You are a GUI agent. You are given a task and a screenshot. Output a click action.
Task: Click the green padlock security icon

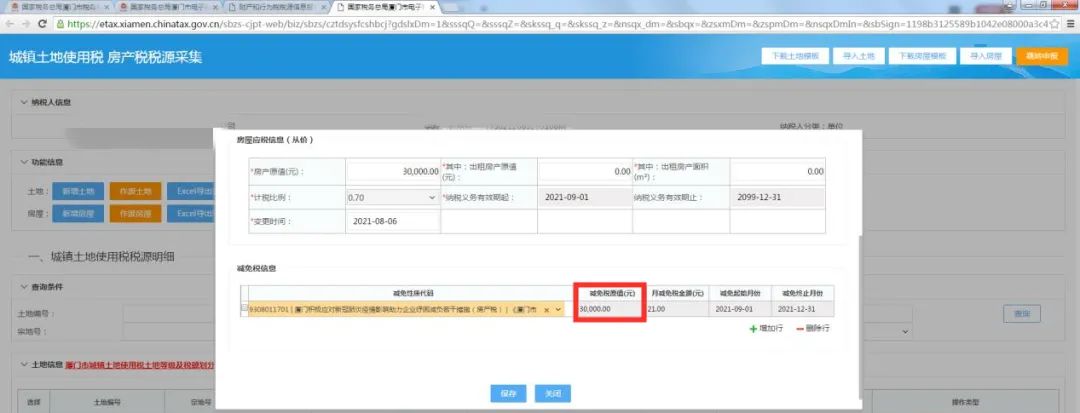(x=61, y=23)
